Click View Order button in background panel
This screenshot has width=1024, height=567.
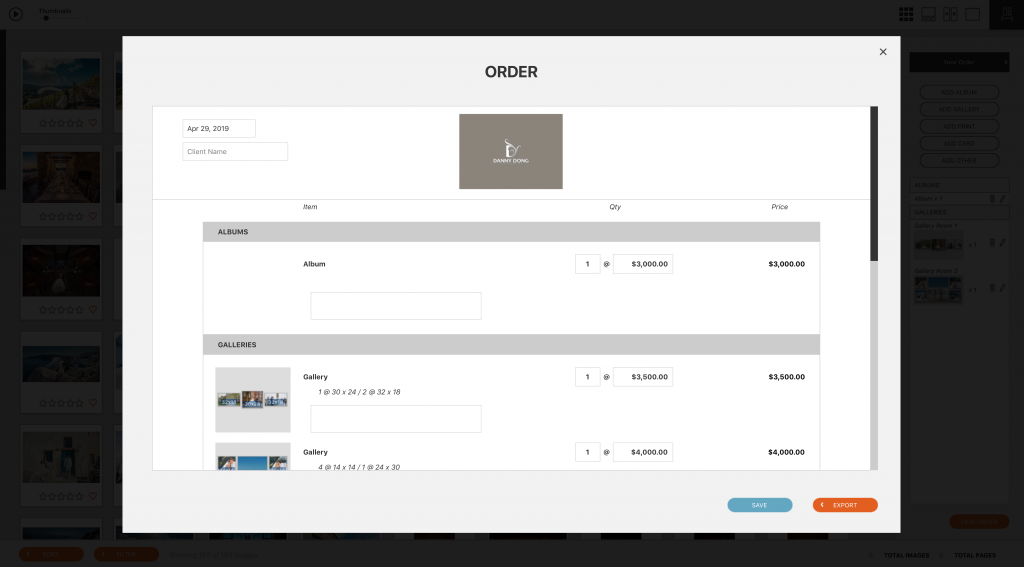pyautogui.click(x=979, y=522)
